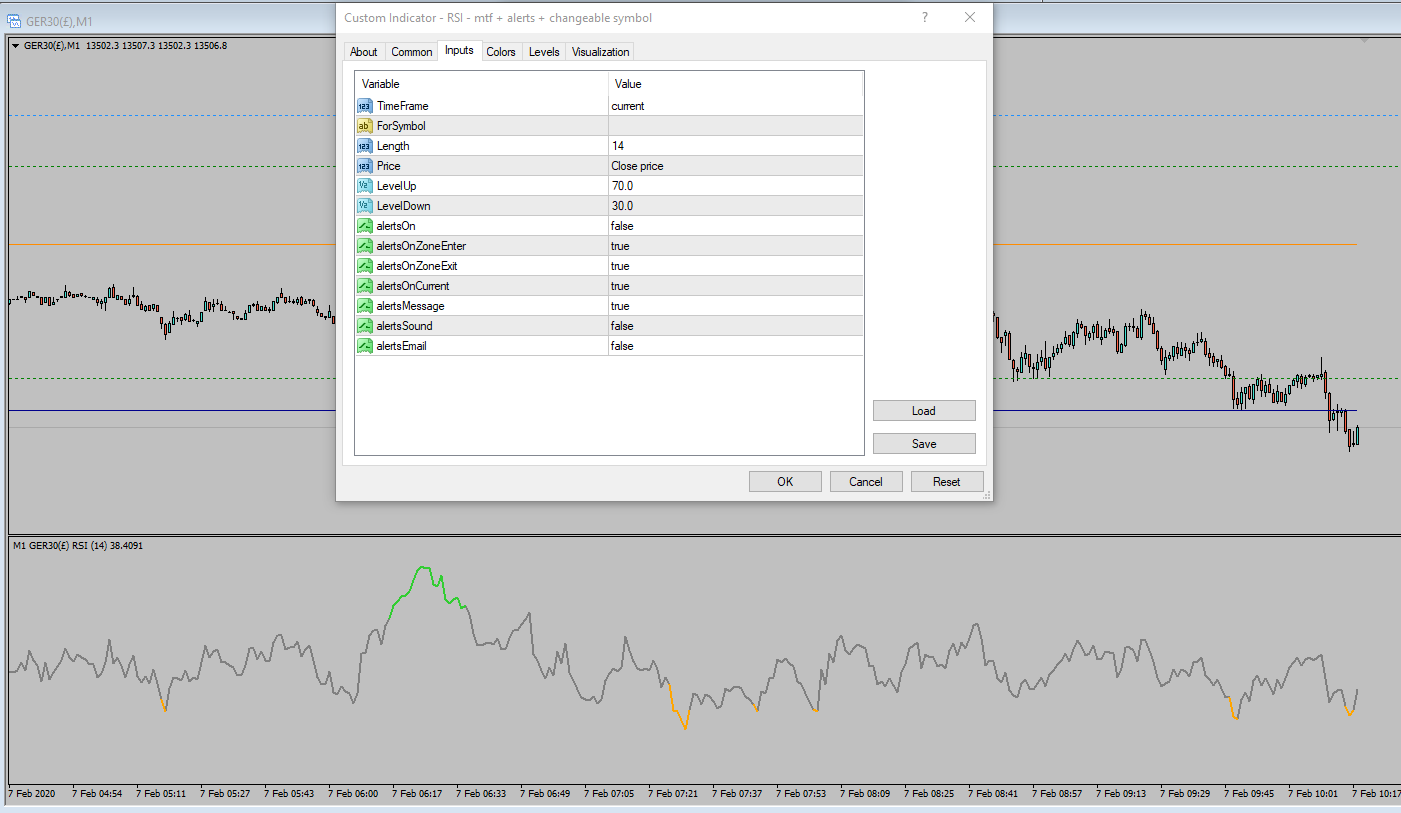
Task: Click the 'alertsSound' variable name
Action: [405, 326]
